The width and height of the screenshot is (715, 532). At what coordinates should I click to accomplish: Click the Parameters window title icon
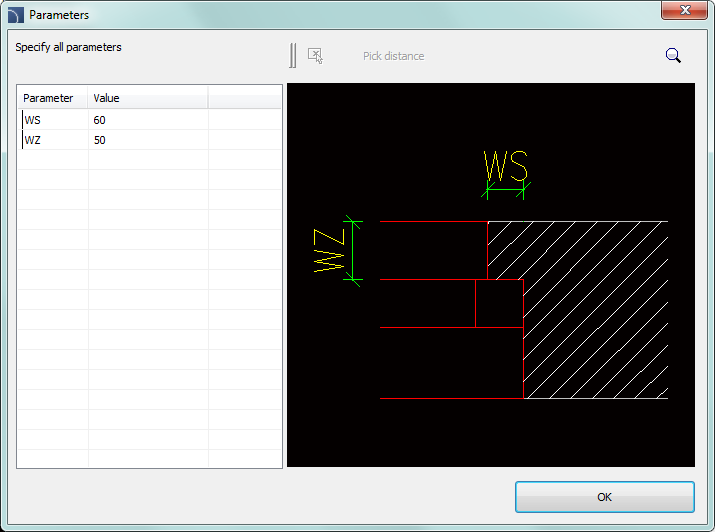tap(15, 15)
